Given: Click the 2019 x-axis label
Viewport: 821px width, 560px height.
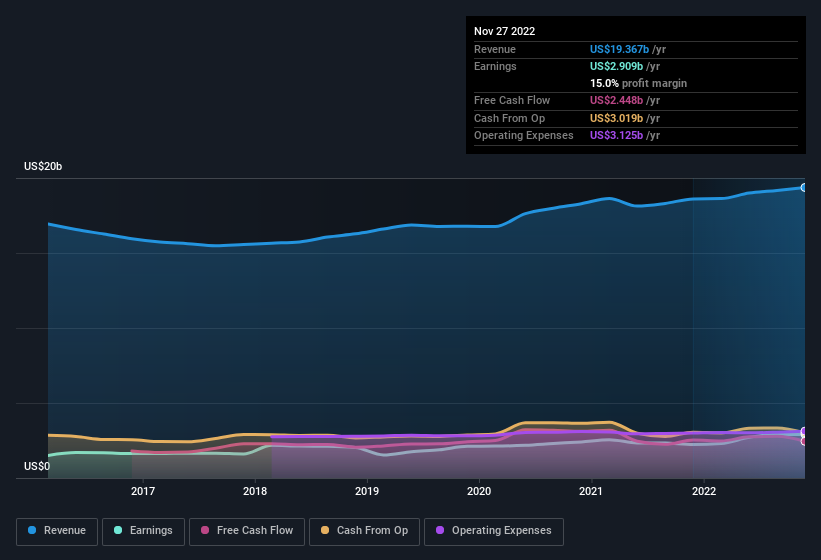Looking at the screenshot, I should point(367,491).
